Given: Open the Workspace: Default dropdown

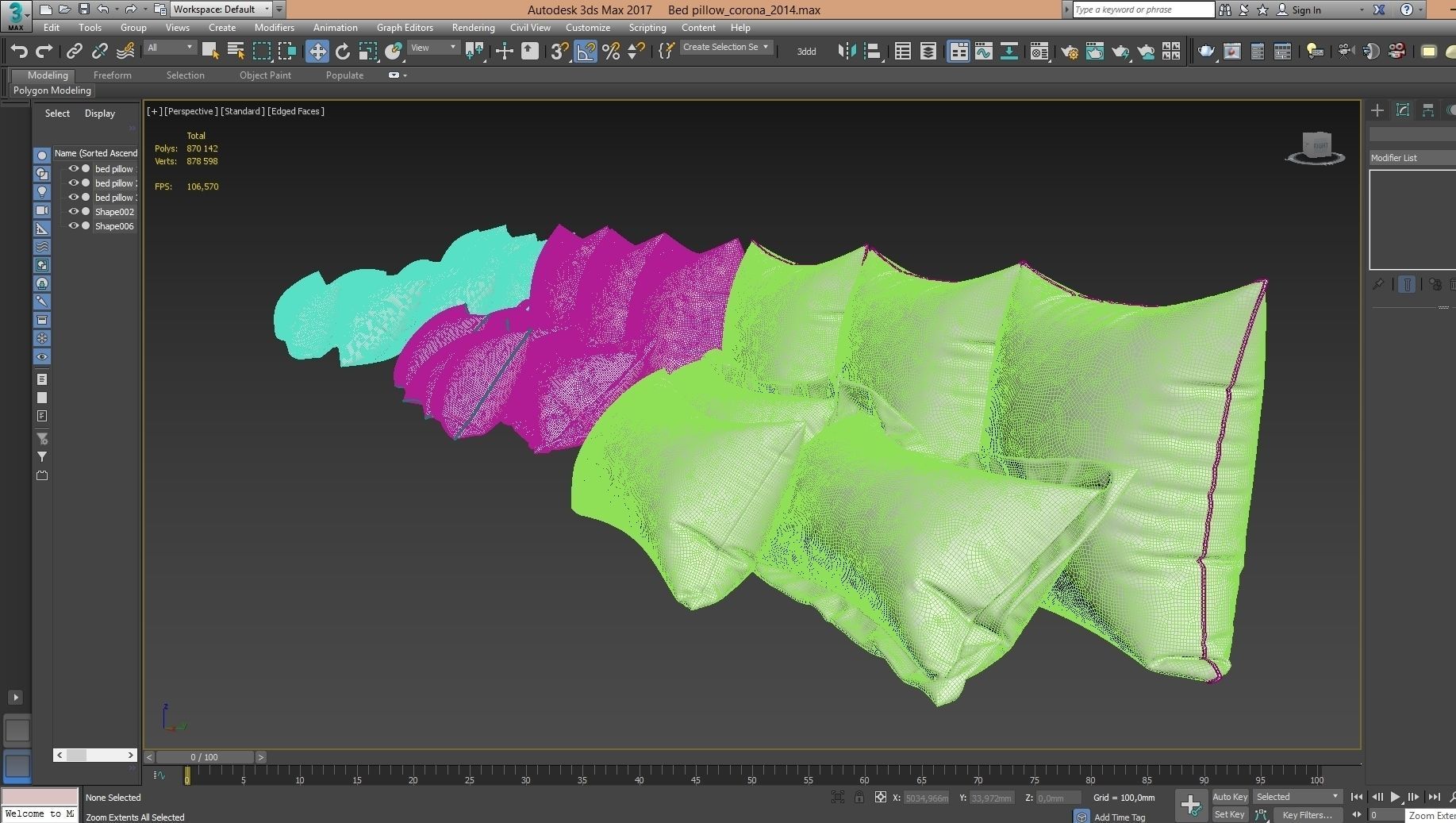Looking at the screenshot, I should point(221,10).
